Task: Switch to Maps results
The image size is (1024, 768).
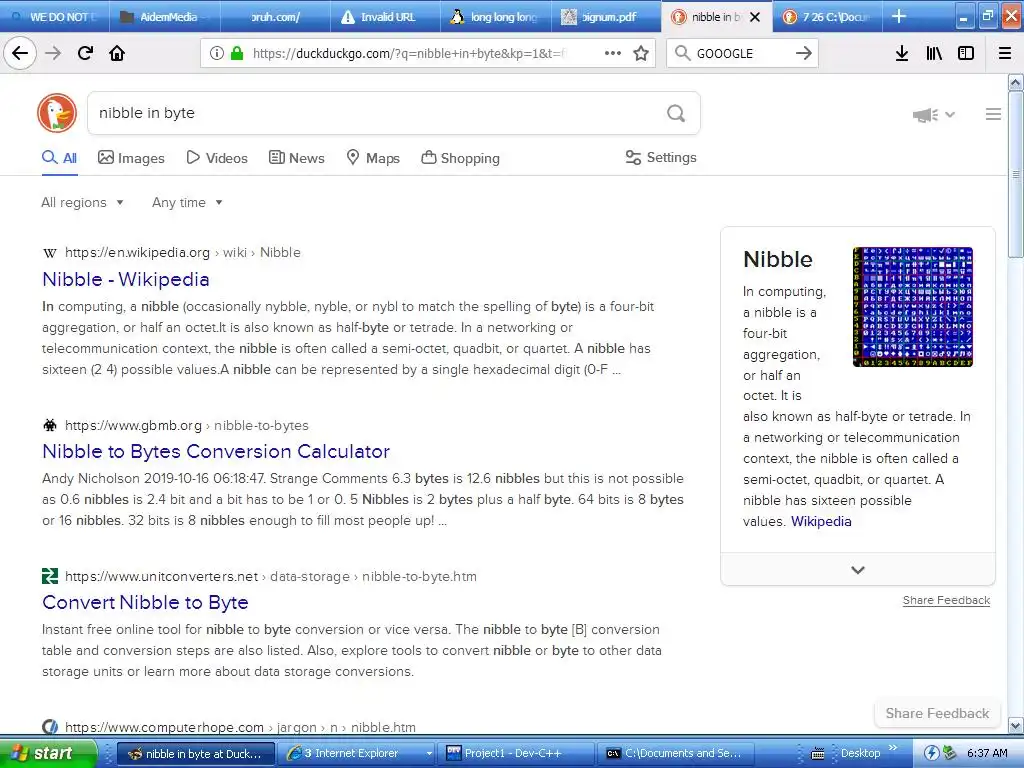Action: [x=373, y=158]
